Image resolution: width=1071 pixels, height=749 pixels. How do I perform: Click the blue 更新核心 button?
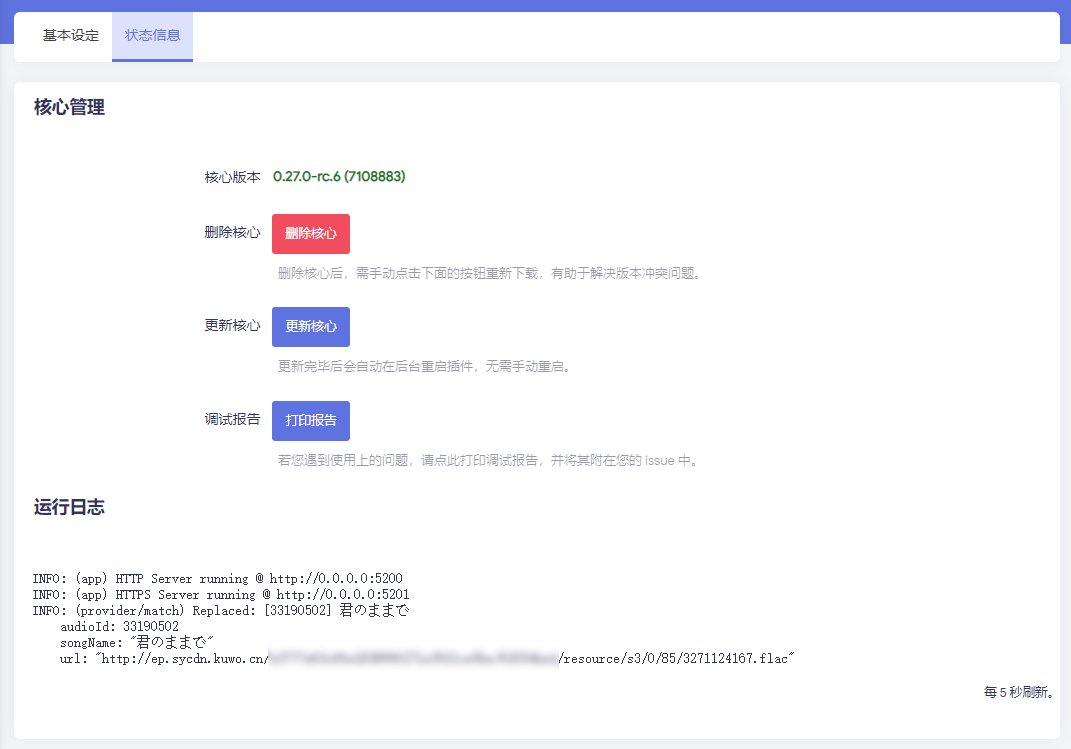310,327
